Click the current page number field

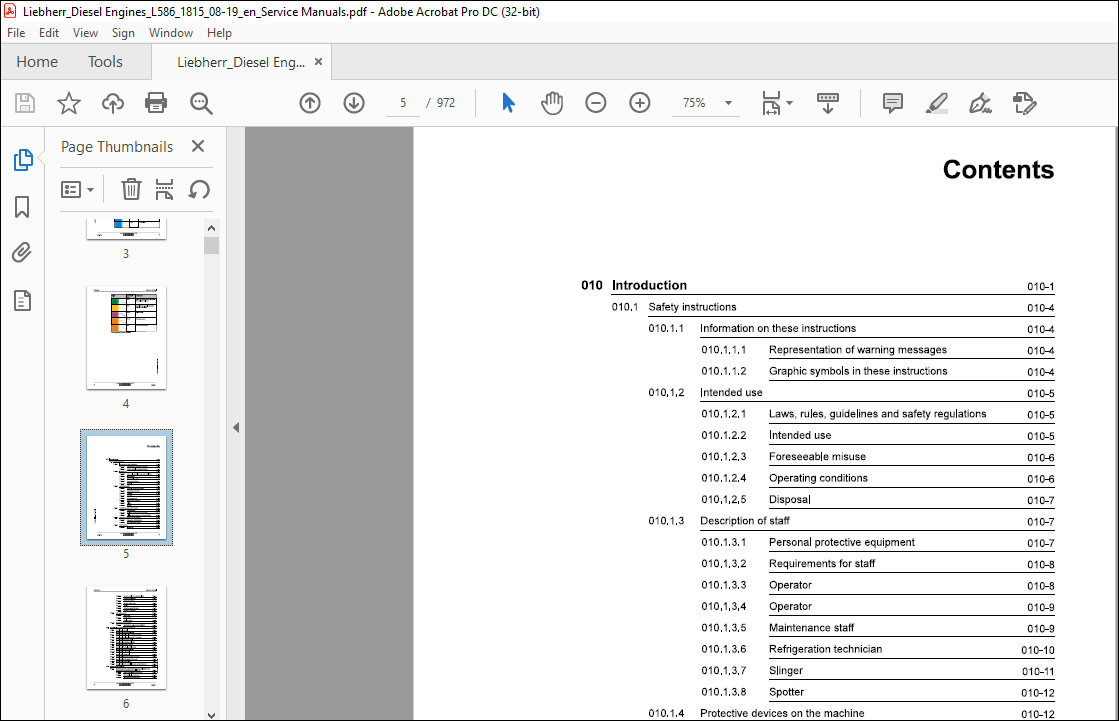point(403,104)
